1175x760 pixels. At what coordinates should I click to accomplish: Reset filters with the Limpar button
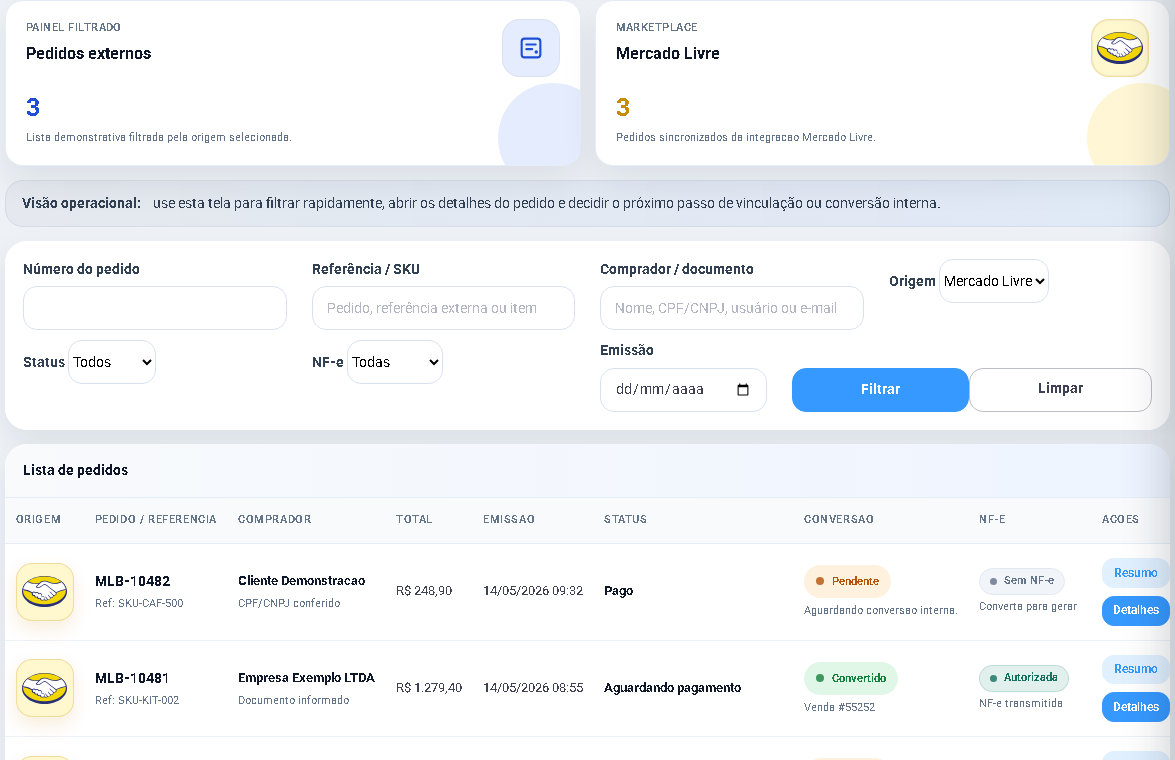click(x=1060, y=390)
